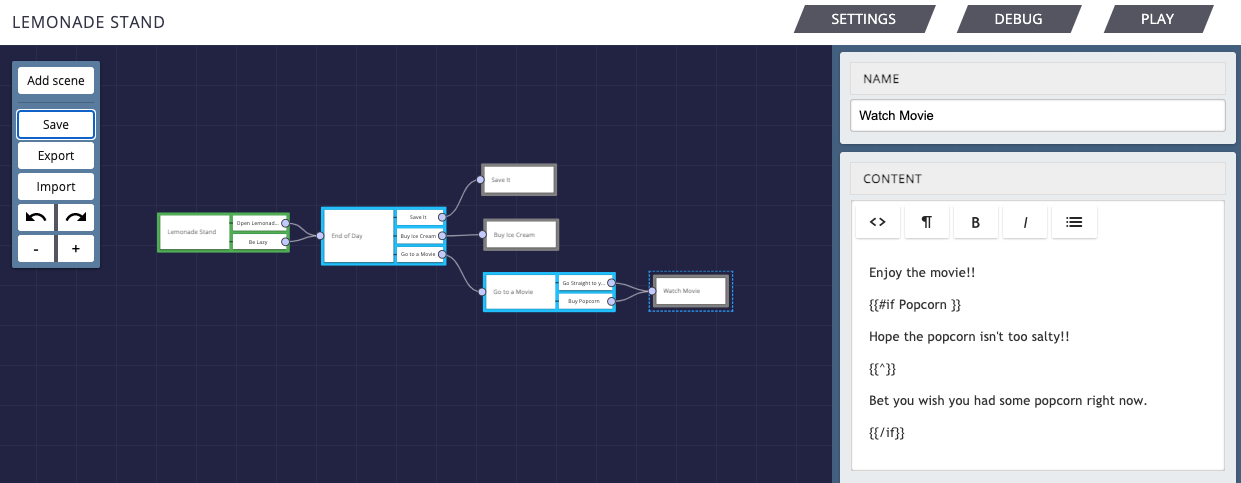
Task: Click input port of standalone Save It scene
Action: 481,180
